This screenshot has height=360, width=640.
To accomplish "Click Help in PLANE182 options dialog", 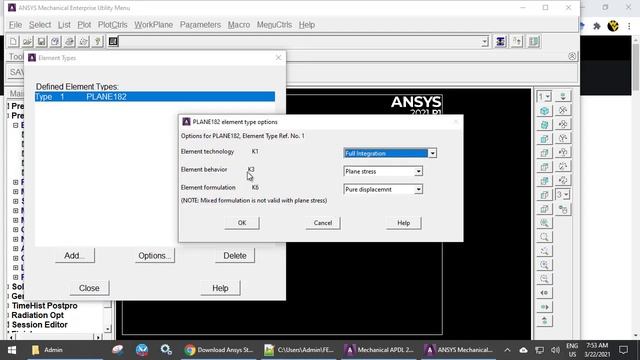I will (403, 223).
